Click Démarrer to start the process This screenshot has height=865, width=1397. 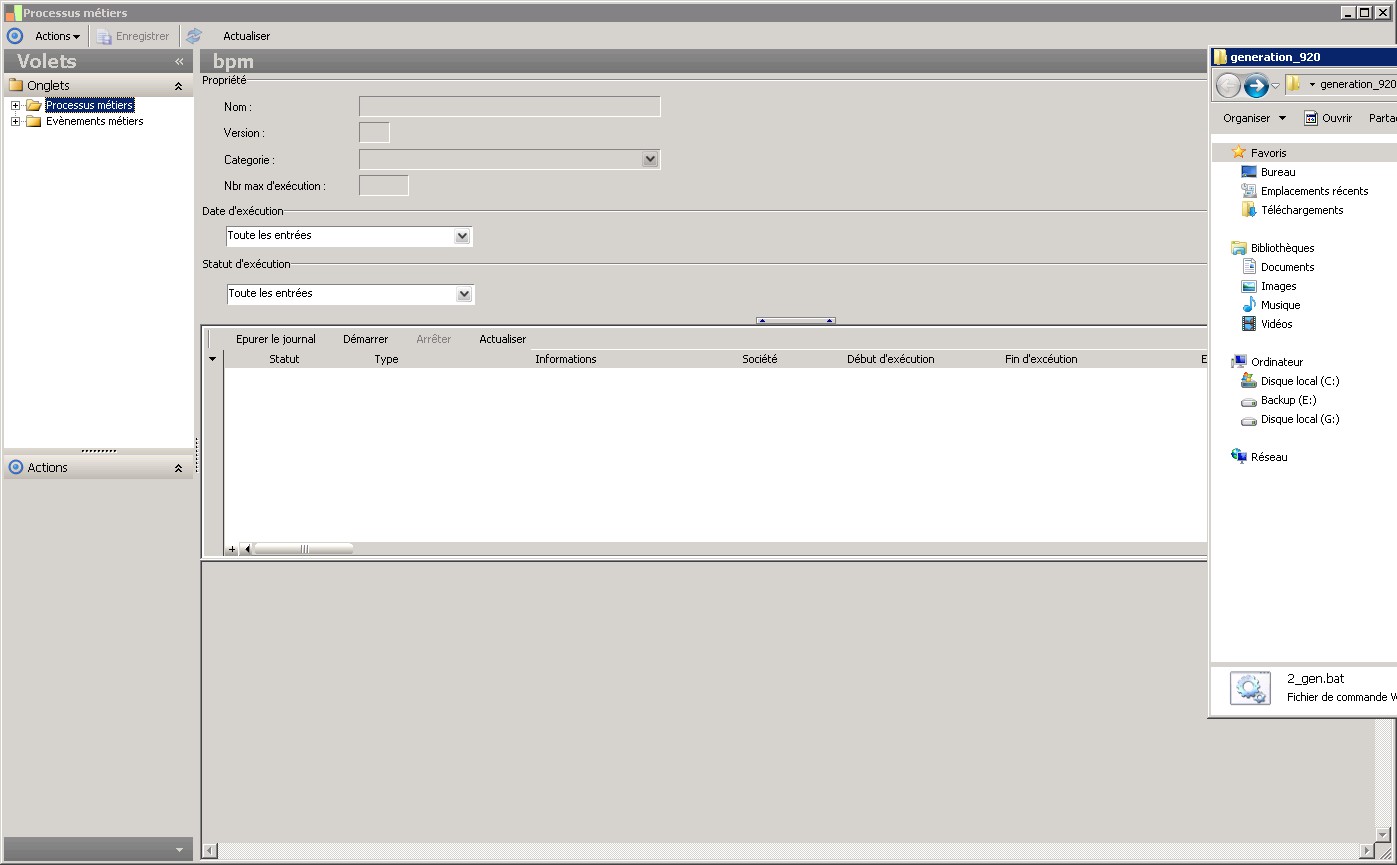pos(365,339)
